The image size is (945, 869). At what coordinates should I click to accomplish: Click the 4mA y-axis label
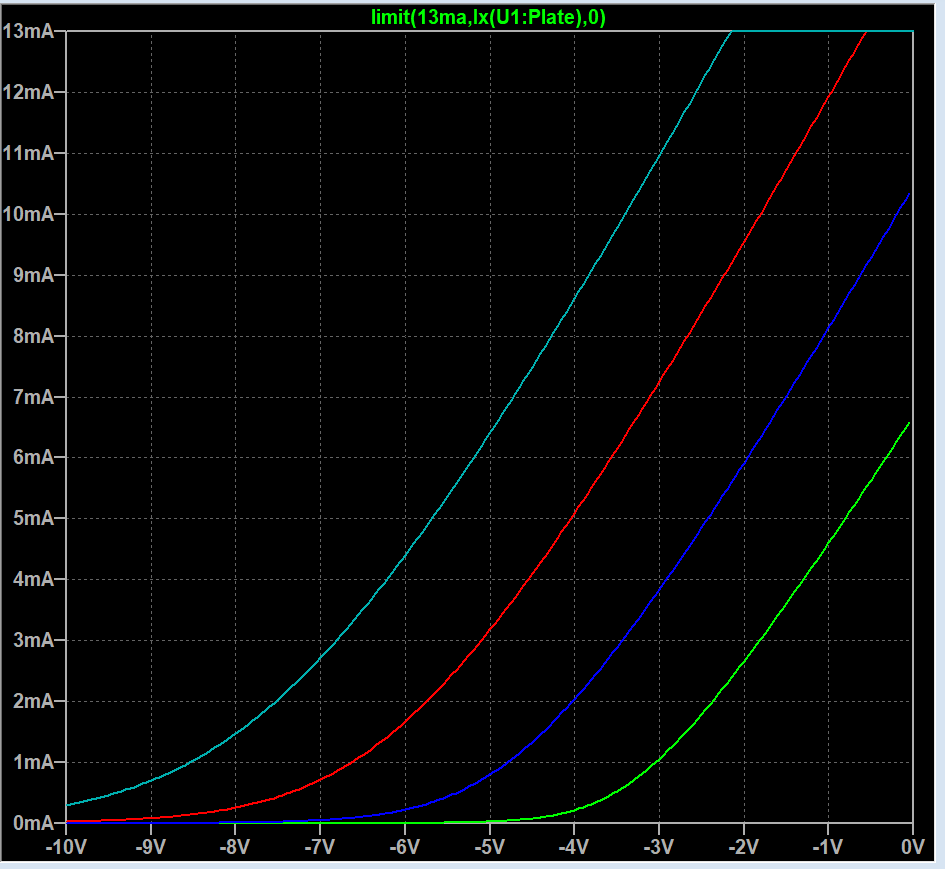click(34, 579)
